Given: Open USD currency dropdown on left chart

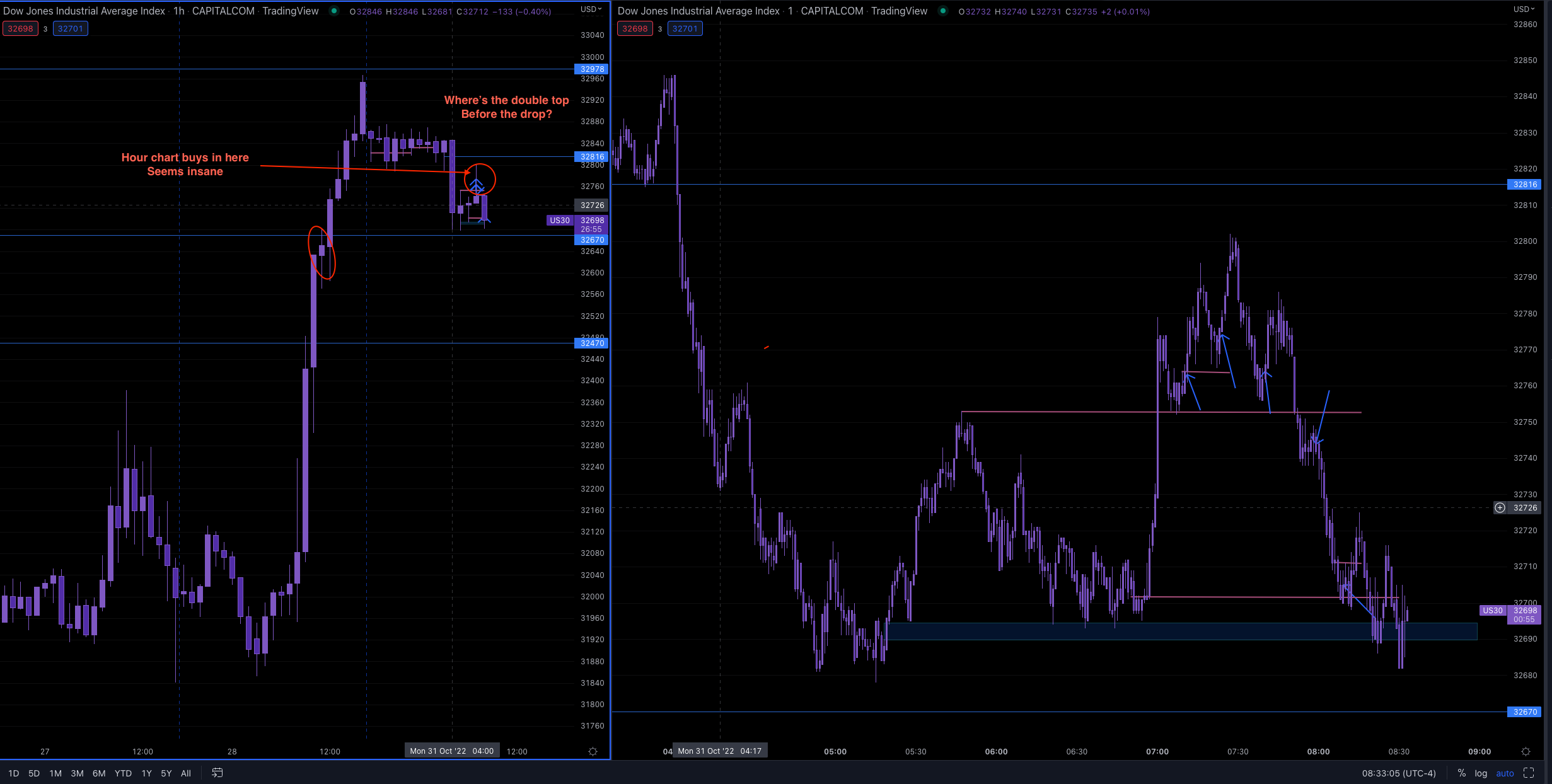Looking at the screenshot, I should click(x=591, y=9).
